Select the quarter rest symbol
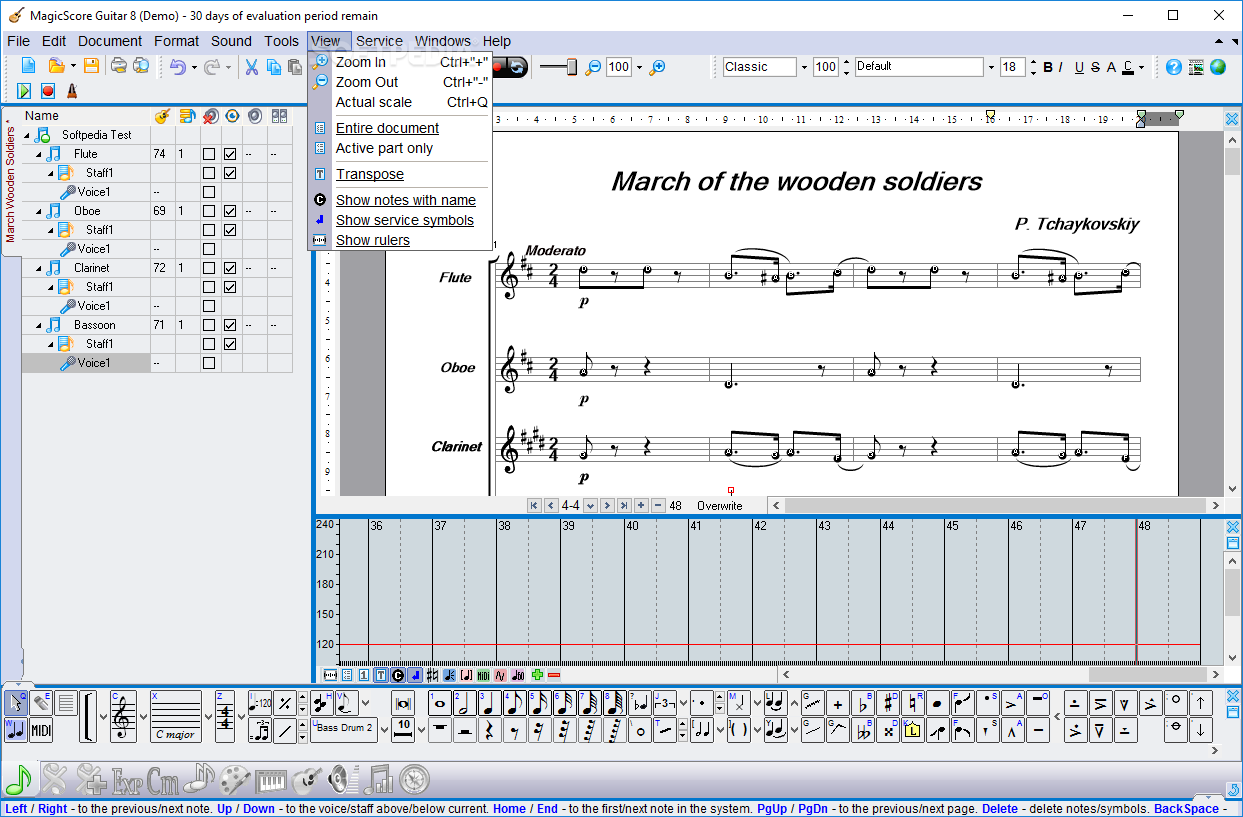The image size is (1243, 817). click(490, 730)
